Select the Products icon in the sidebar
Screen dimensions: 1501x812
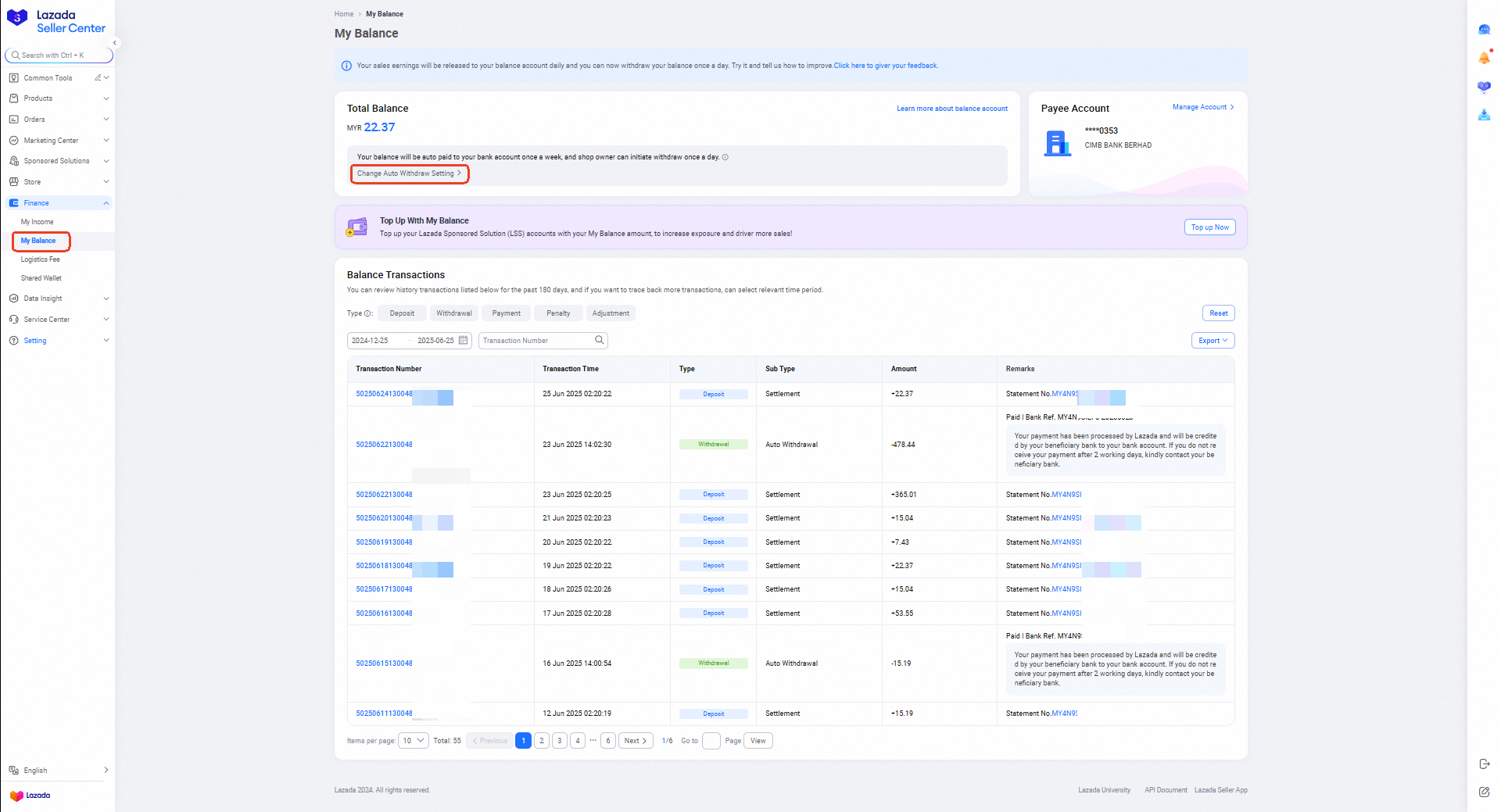[x=13, y=98]
